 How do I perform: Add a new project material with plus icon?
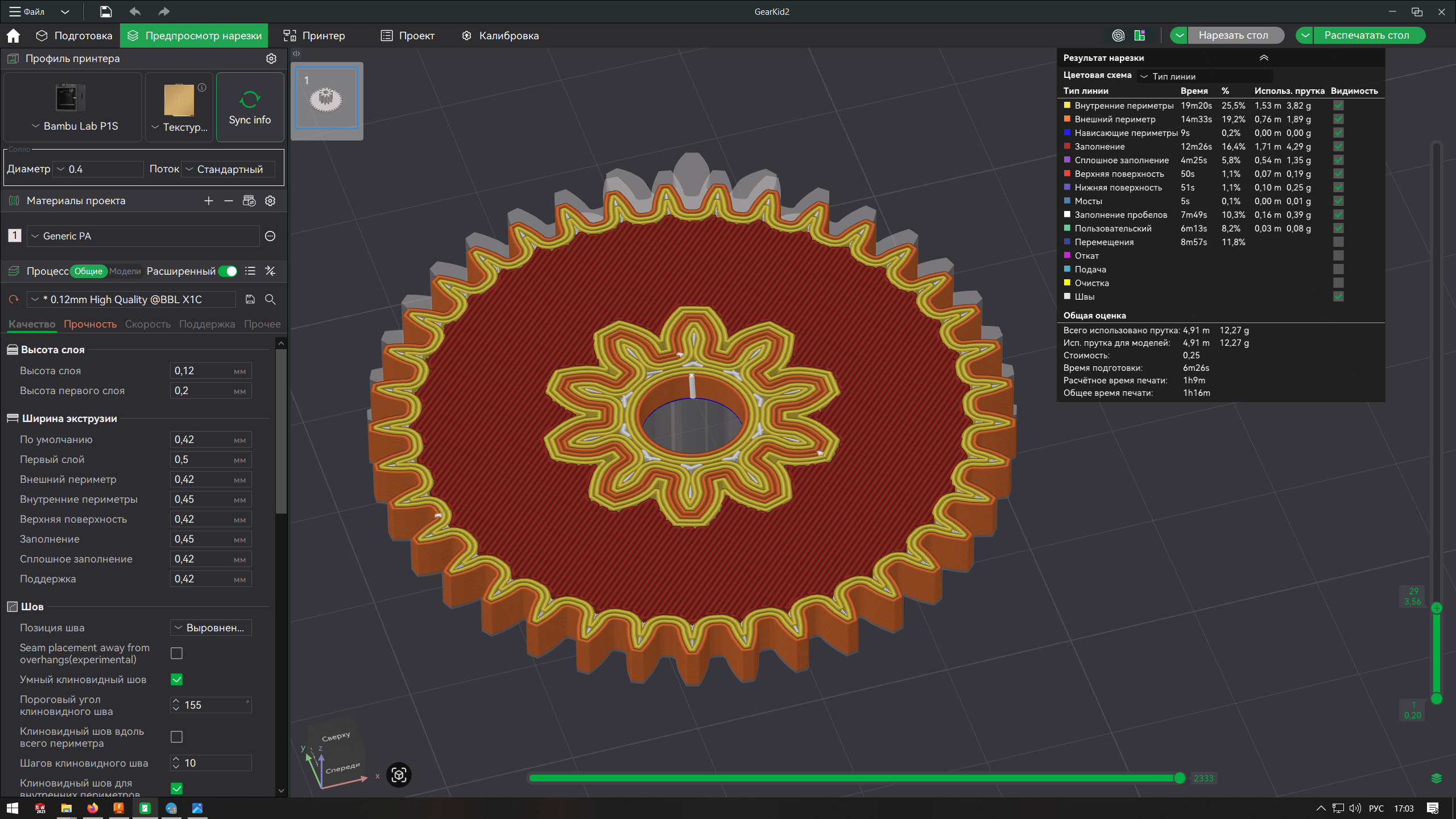(x=209, y=201)
